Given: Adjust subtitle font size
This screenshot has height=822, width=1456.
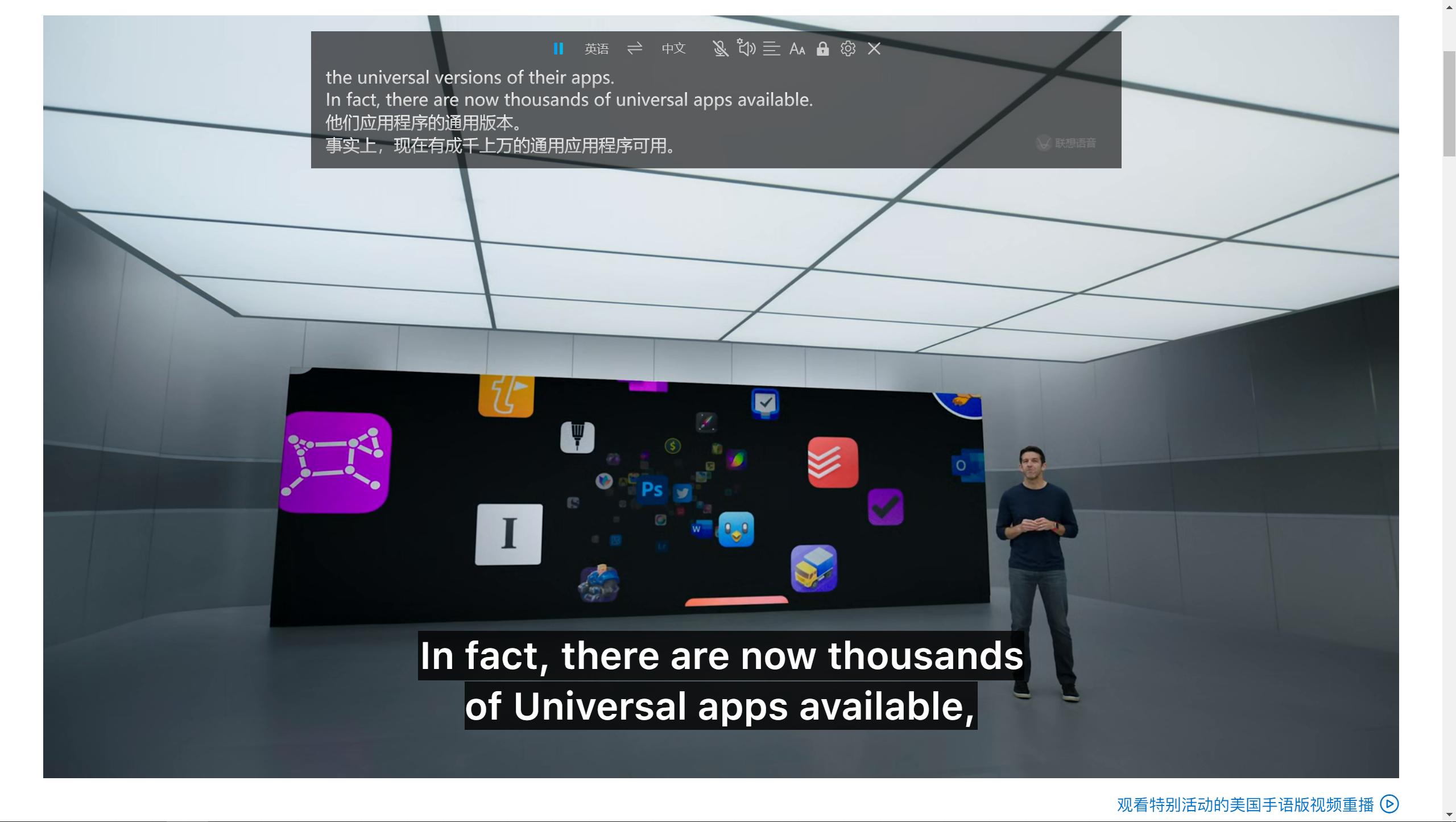Looking at the screenshot, I should 797,49.
